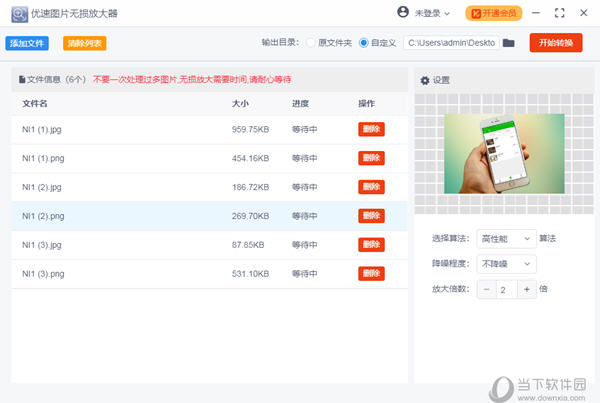Click 等待中 status of NI1 (3).png
600x403 pixels.
[305, 274]
